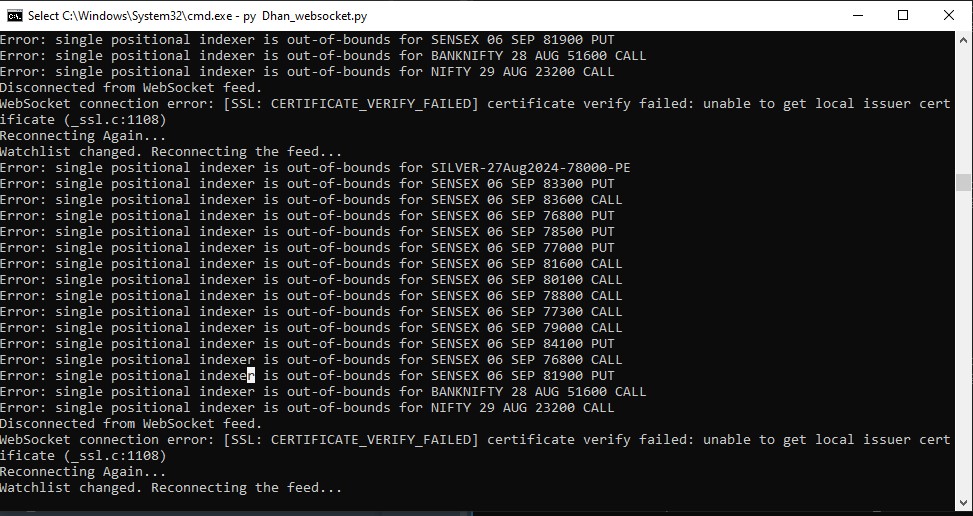
Task: Click the SILVER-27Aug2024-78000-PE error line
Action: [315, 167]
